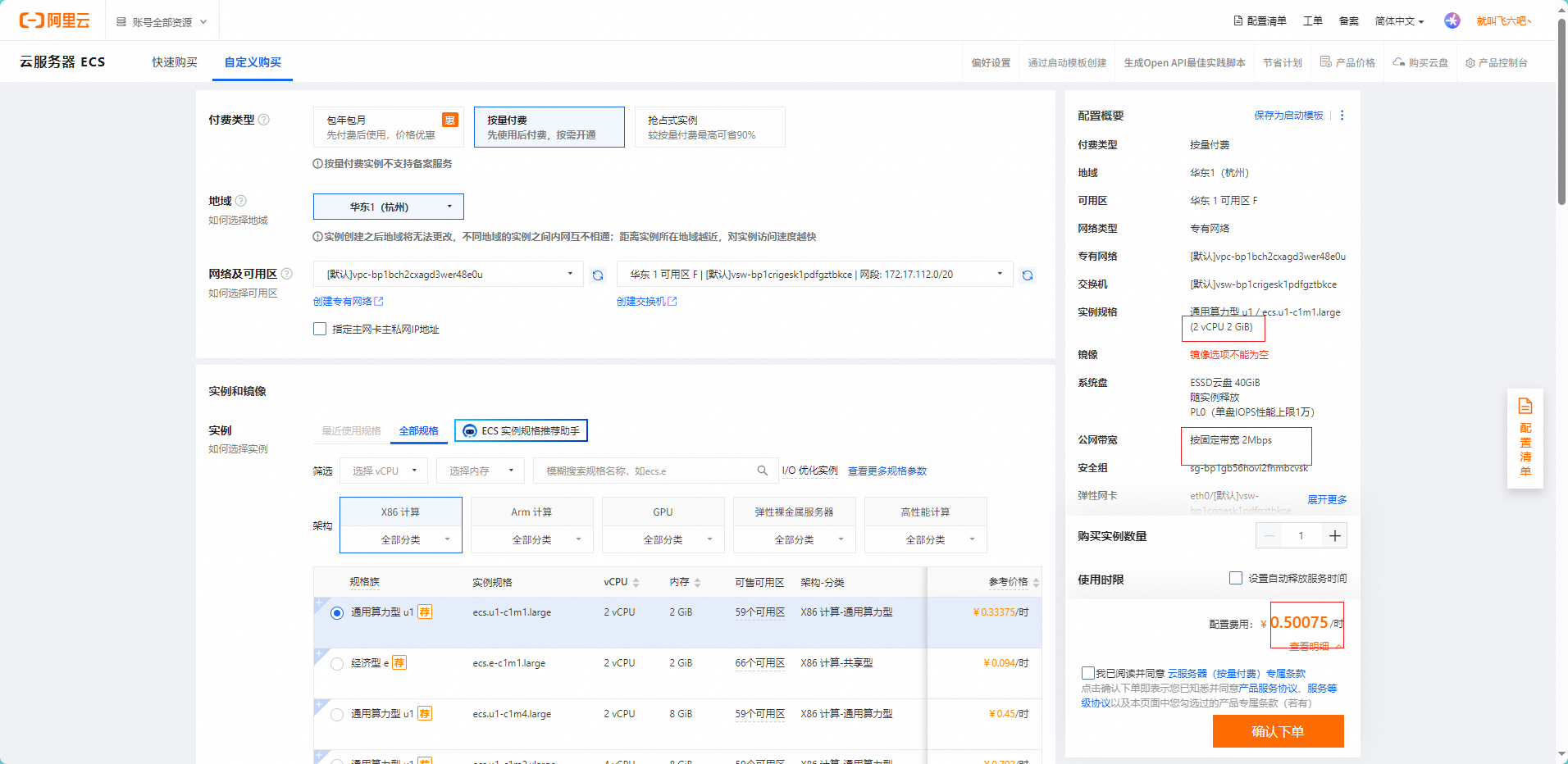Image resolution: width=1568 pixels, height=764 pixels.
Task: Click the ECS 实例规格推荐助手 button
Action: [x=522, y=431]
